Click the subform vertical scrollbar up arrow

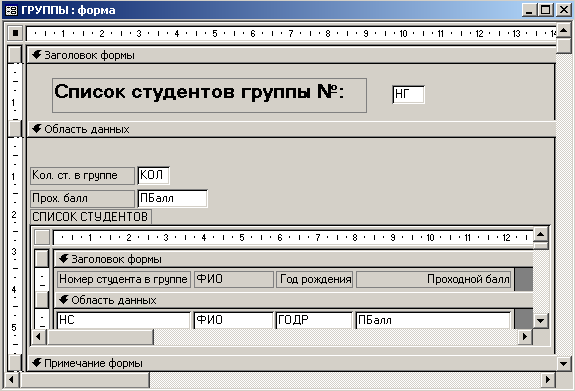tap(541, 234)
